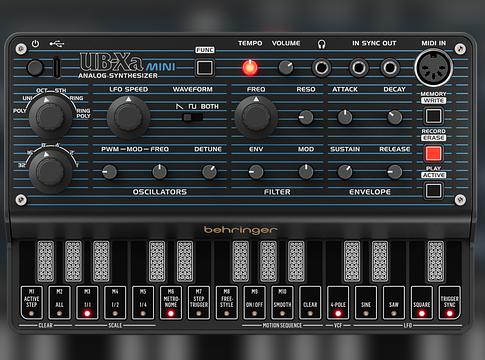
Task: Click the VOLUME knob
Action: pyautogui.click(x=286, y=68)
